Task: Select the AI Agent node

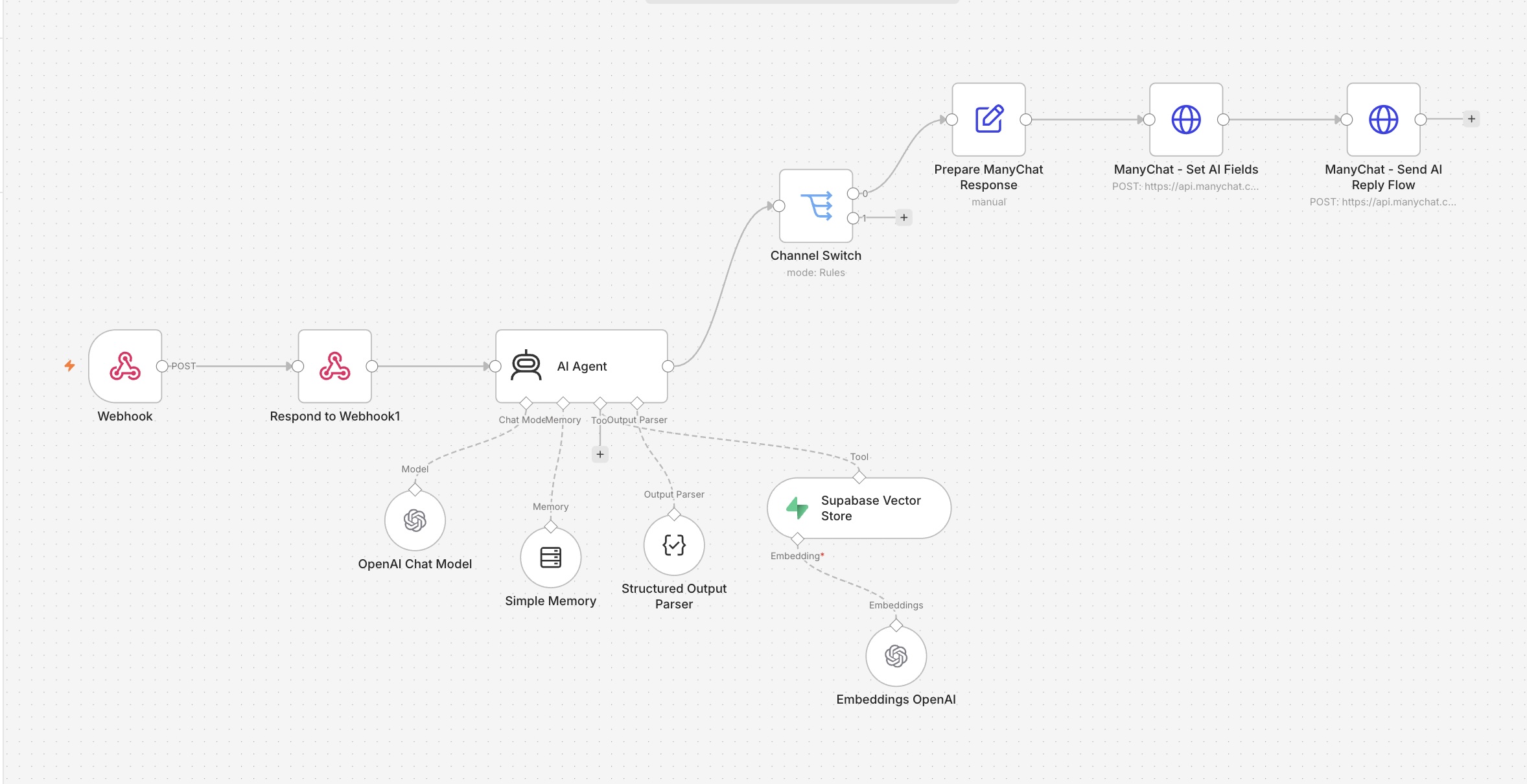Action: pyautogui.click(x=581, y=366)
